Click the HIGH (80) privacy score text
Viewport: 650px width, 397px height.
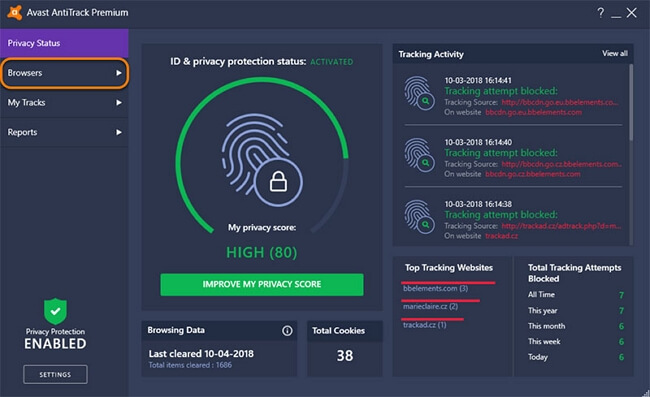(262, 252)
